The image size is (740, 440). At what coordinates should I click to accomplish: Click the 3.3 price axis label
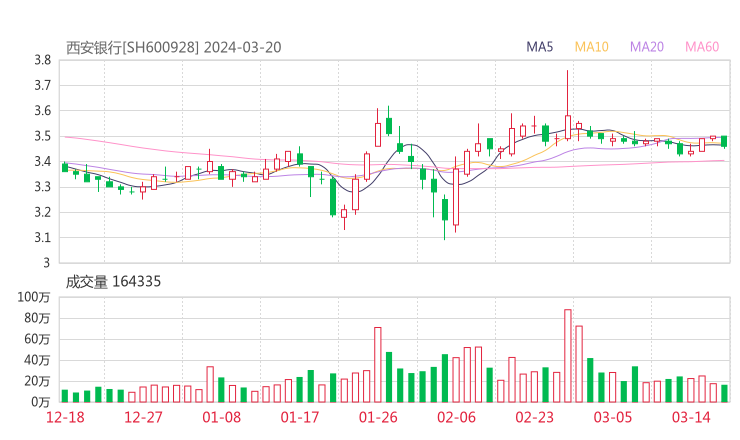(42, 187)
